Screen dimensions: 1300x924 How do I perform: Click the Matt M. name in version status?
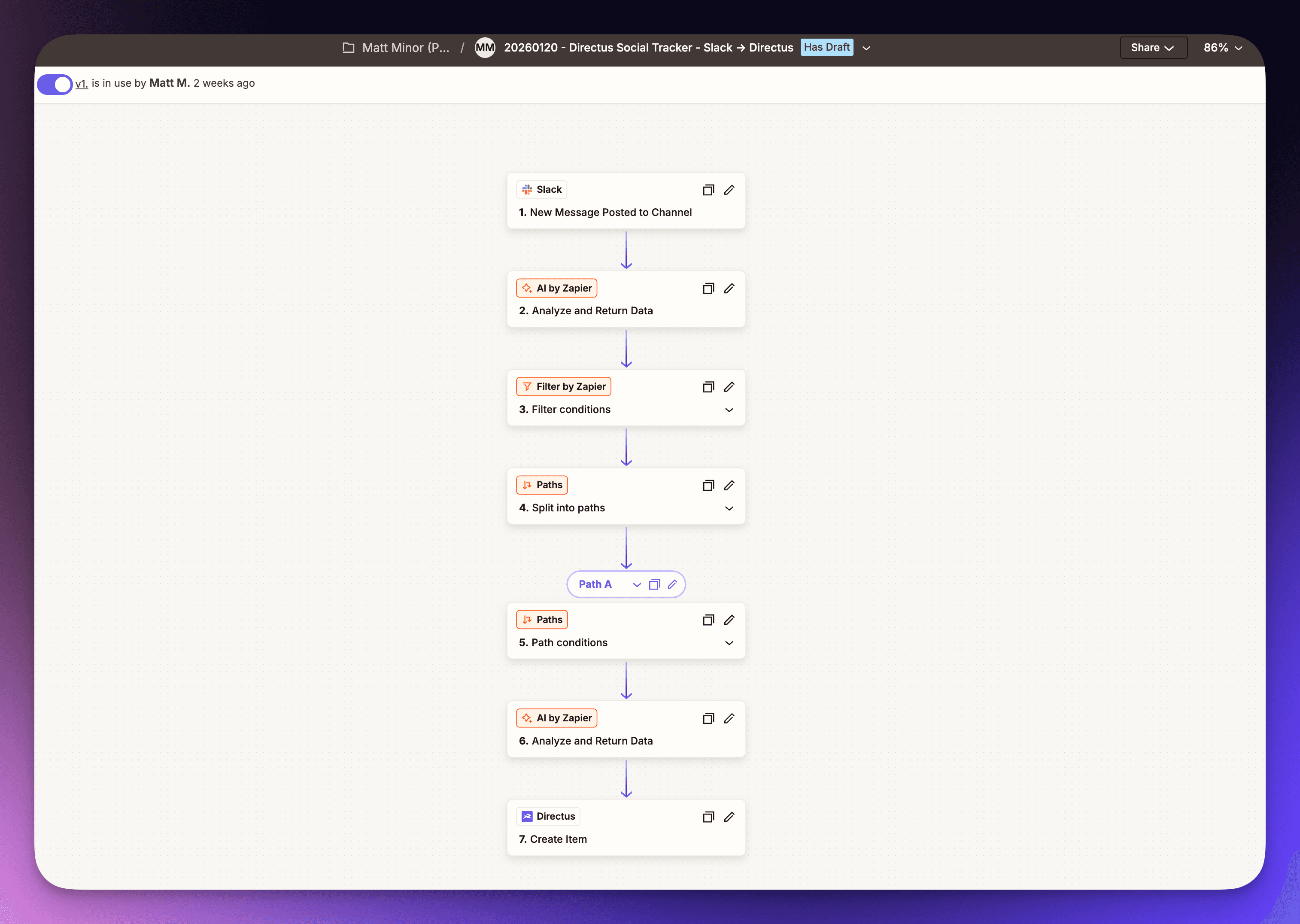click(170, 83)
